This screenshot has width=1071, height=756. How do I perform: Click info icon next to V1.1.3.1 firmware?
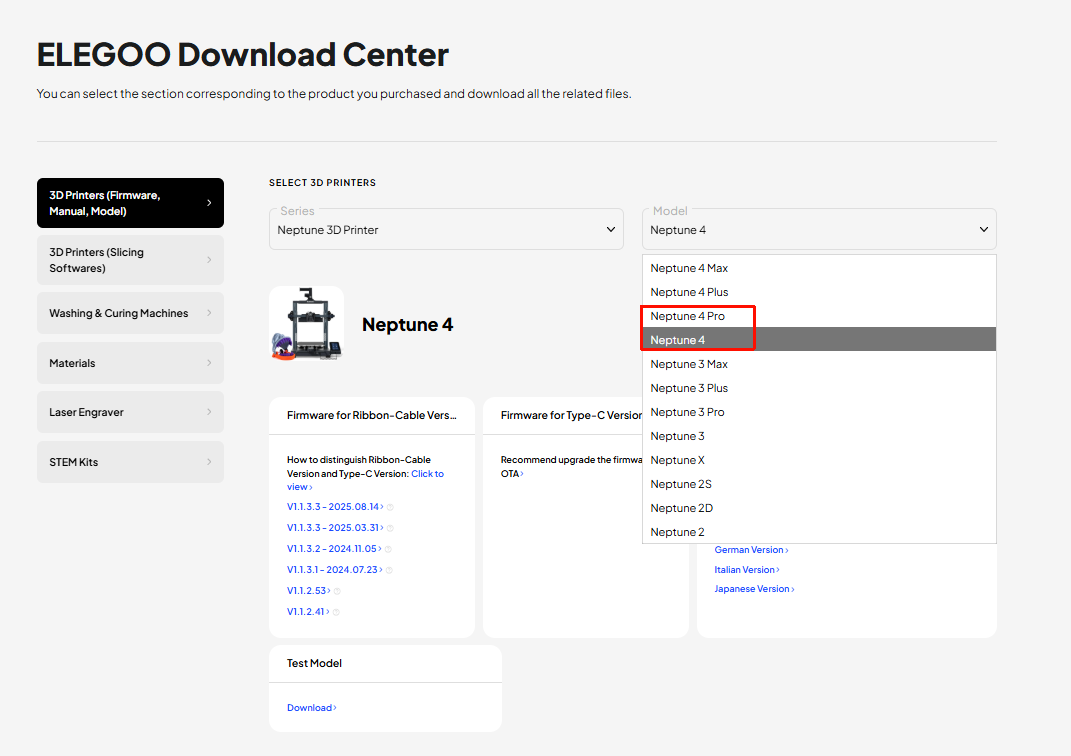[390, 570]
